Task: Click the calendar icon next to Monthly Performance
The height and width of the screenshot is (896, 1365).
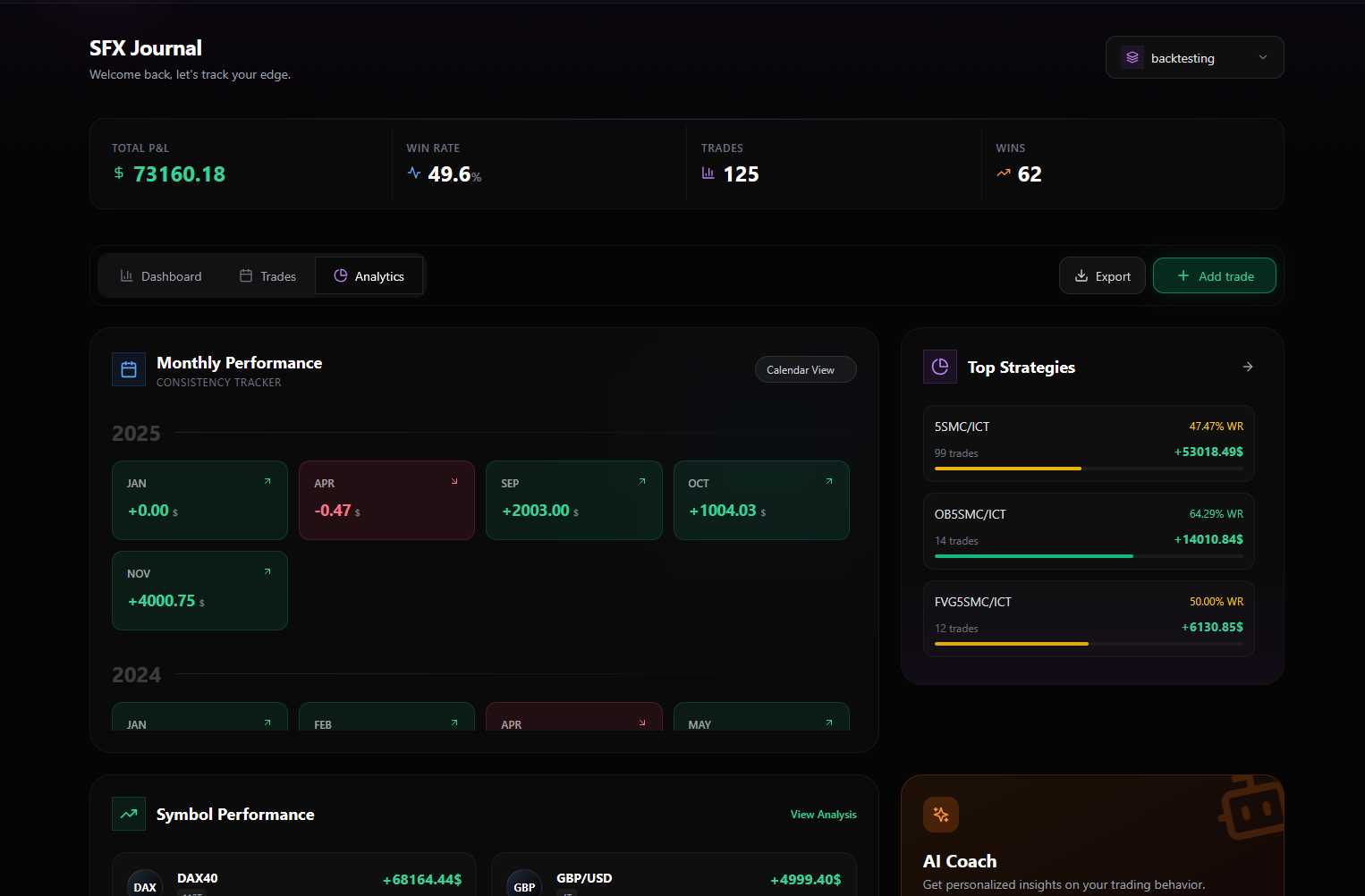Action: click(x=128, y=368)
